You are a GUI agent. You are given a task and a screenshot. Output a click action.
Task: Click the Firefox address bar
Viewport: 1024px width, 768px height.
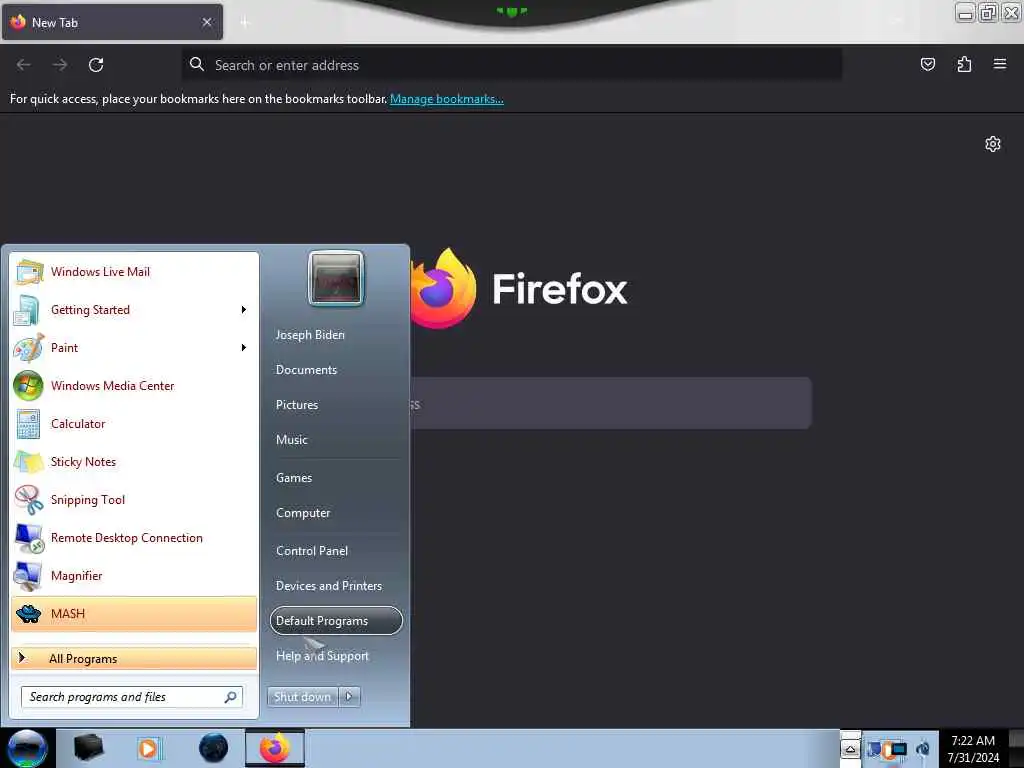(511, 65)
